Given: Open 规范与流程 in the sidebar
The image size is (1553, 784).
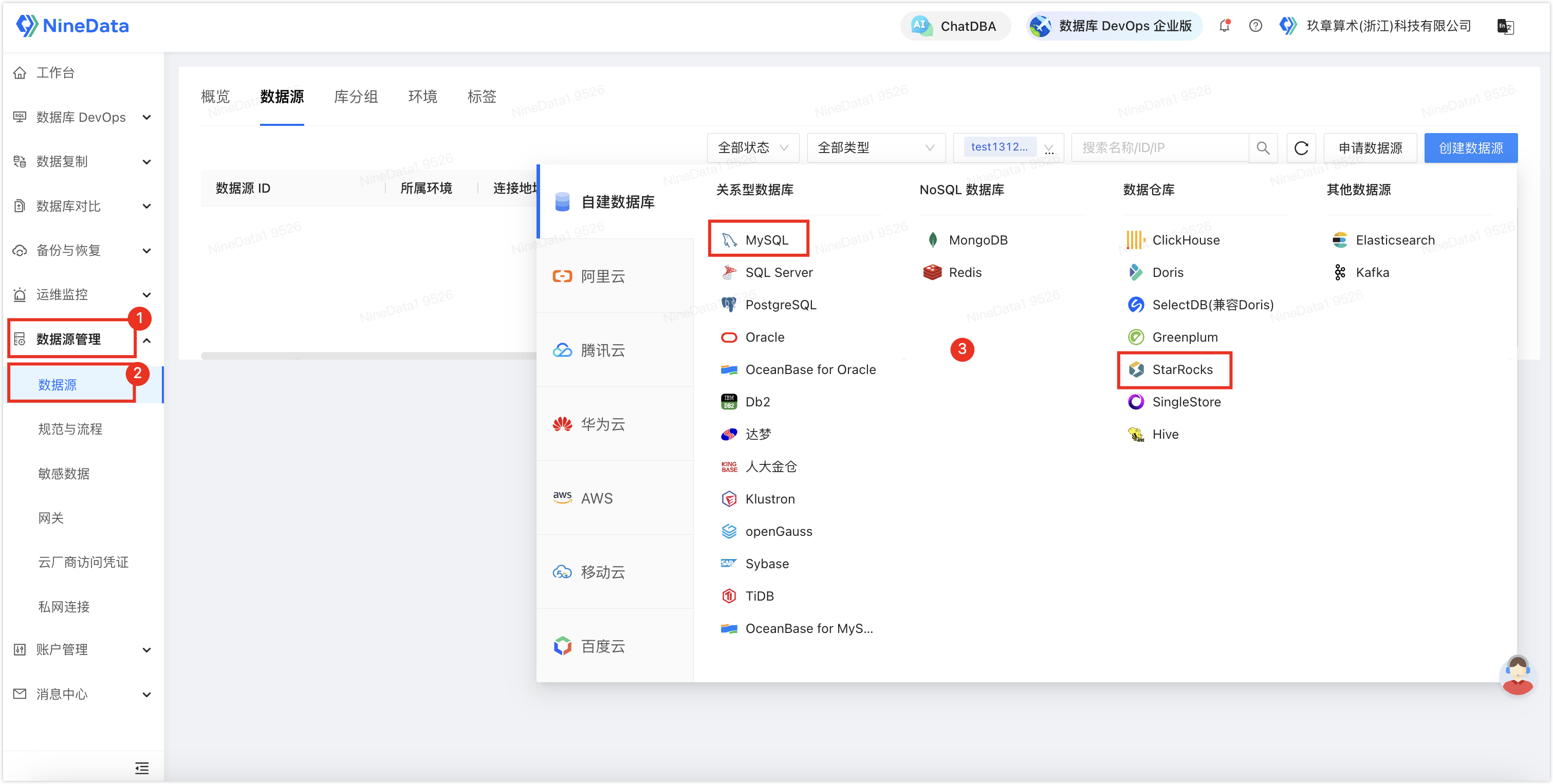Looking at the screenshot, I should click(x=70, y=429).
